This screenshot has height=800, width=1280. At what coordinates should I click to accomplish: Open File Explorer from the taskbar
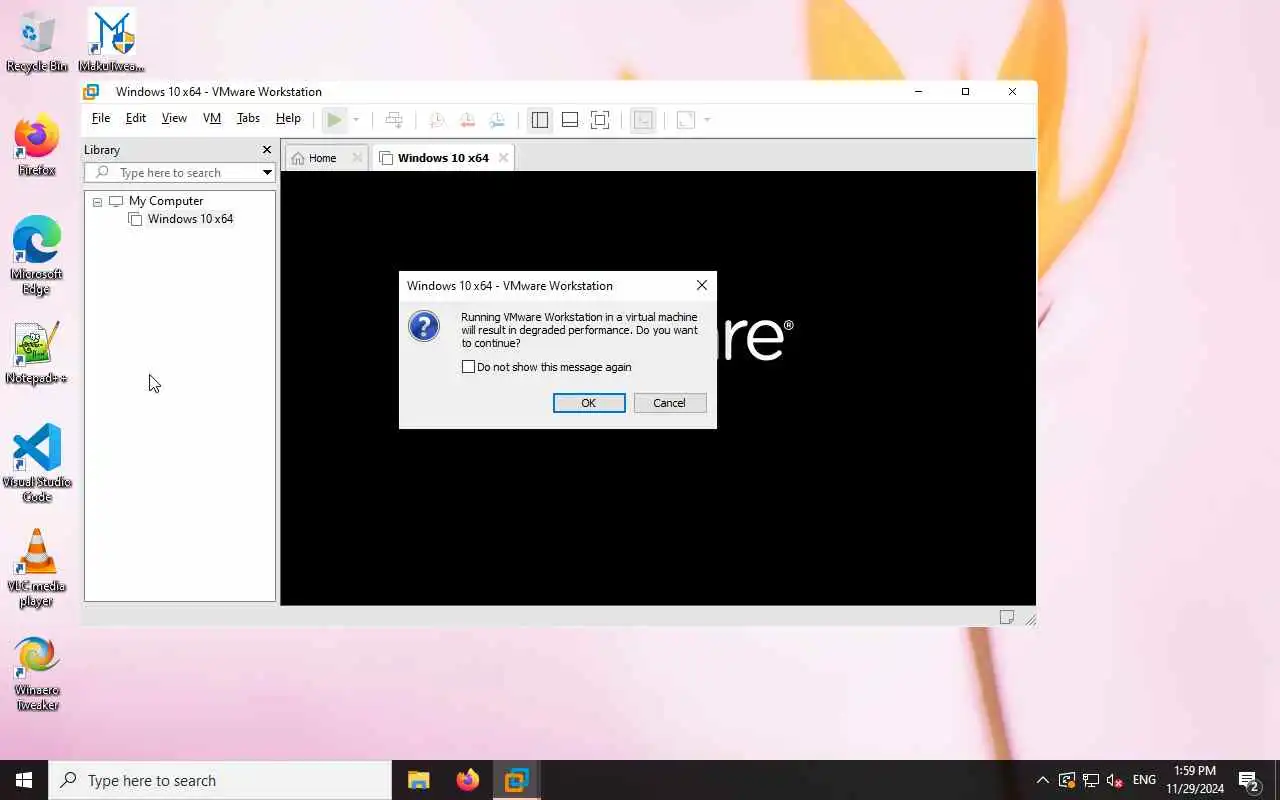click(x=418, y=780)
